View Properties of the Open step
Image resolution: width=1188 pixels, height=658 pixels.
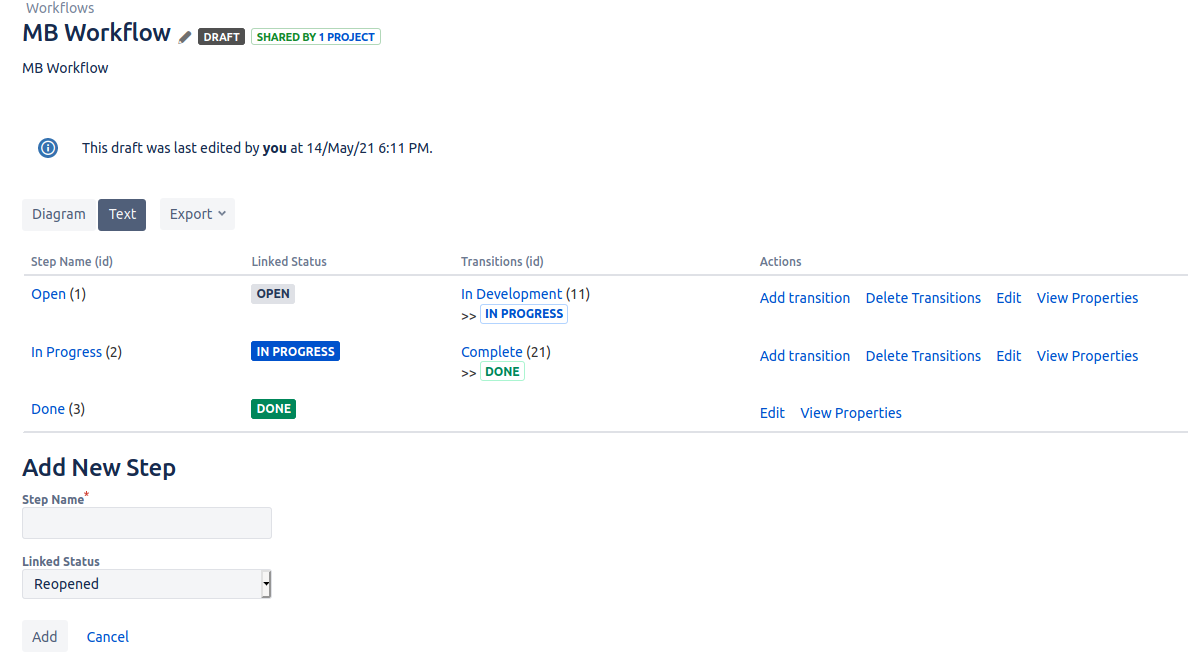(x=1087, y=298)
